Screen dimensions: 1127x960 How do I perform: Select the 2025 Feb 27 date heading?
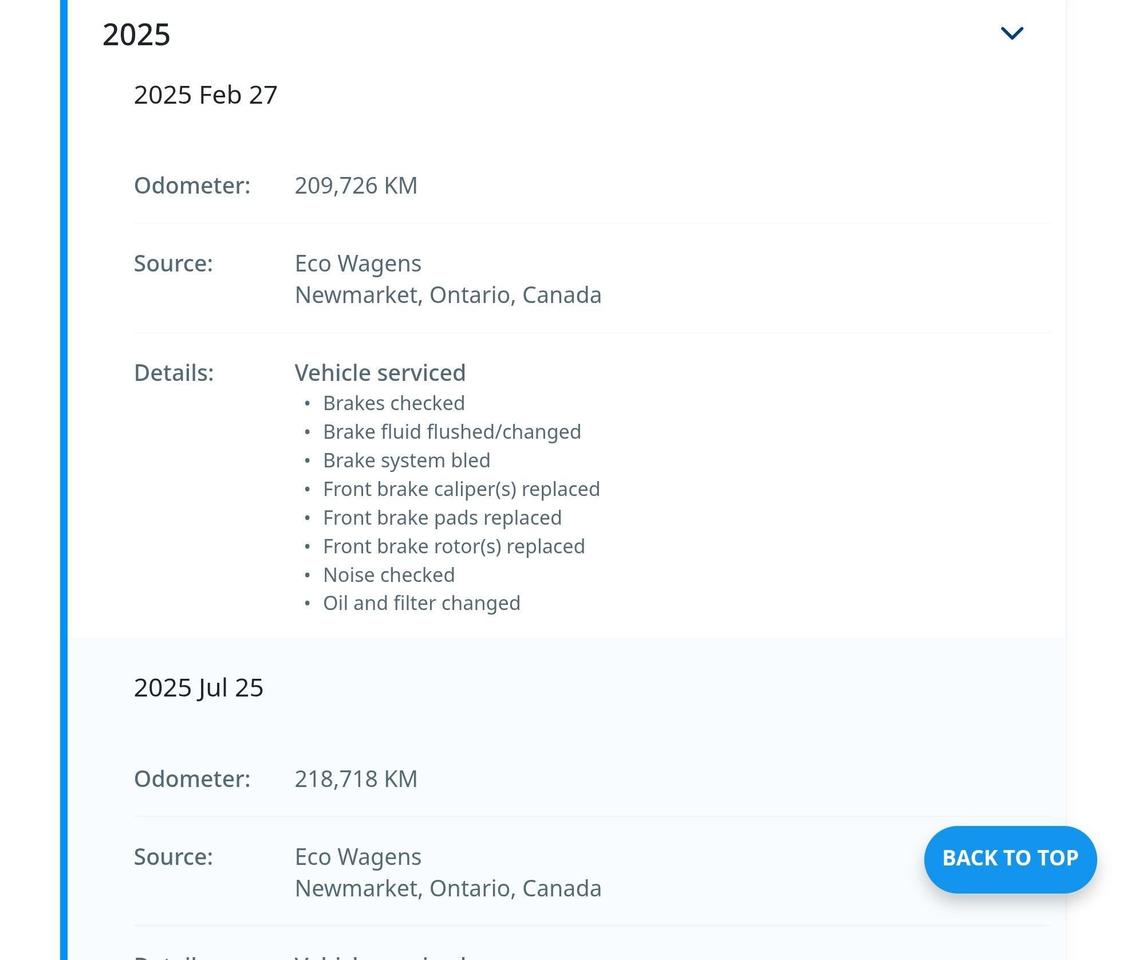206,95
